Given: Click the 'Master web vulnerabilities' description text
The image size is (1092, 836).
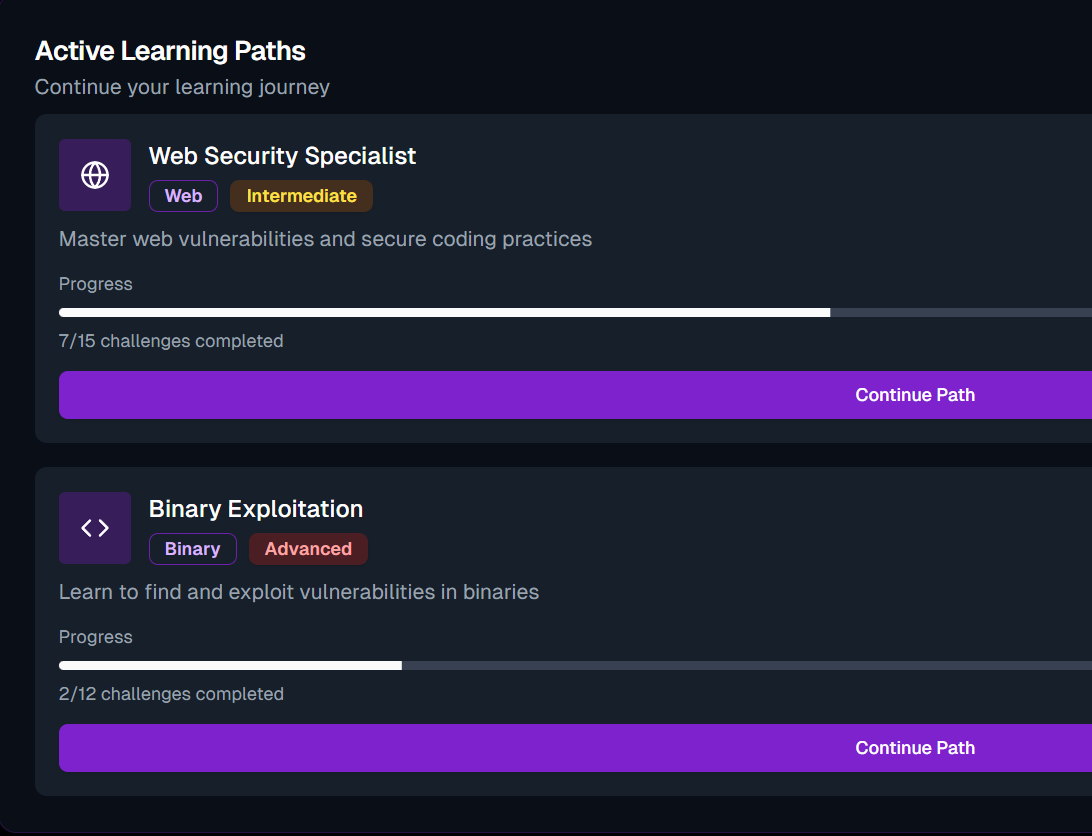Looking at the screenshot, I should coord(325,239).
